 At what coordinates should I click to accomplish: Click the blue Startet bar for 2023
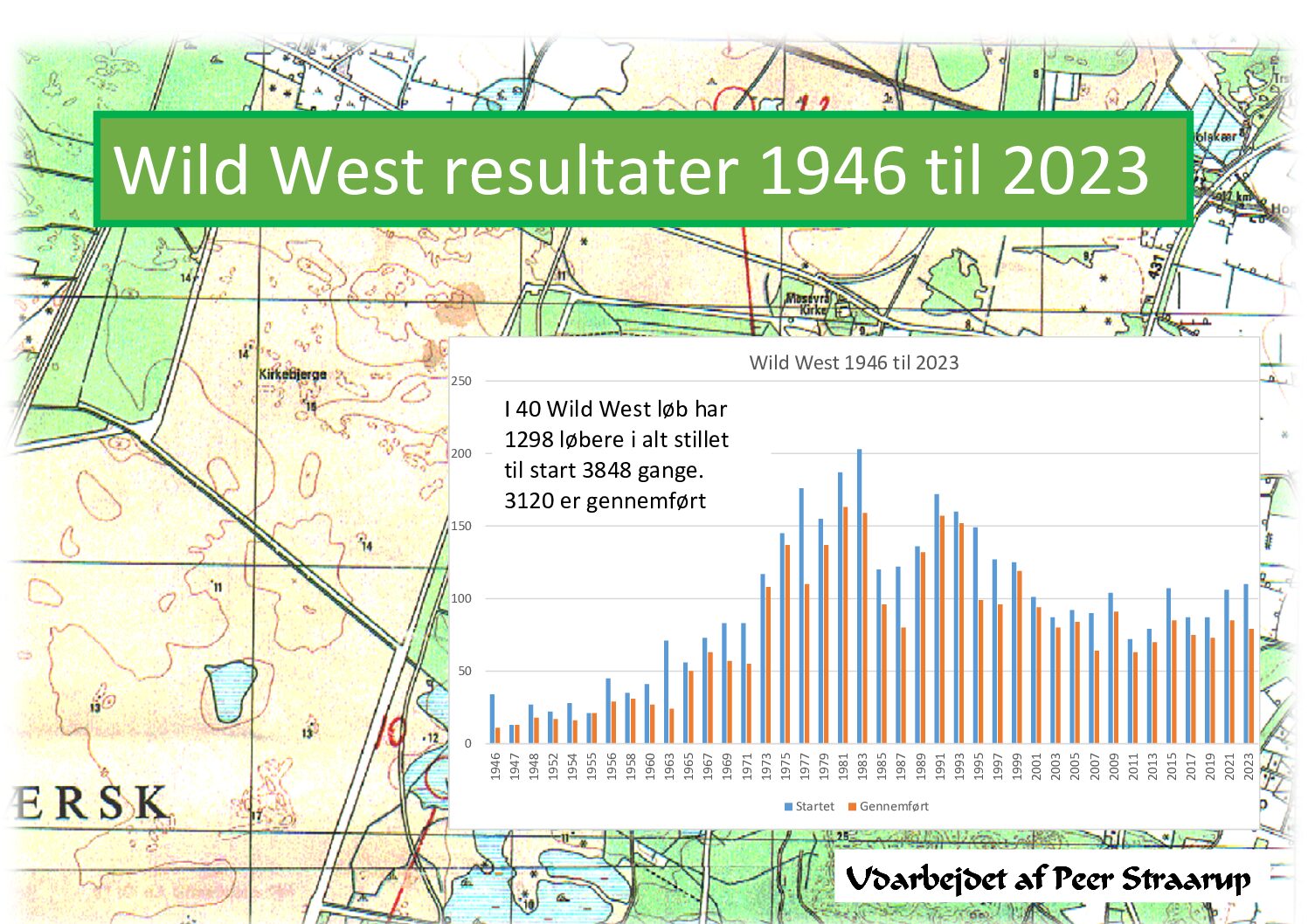(x=1246, y=664)
